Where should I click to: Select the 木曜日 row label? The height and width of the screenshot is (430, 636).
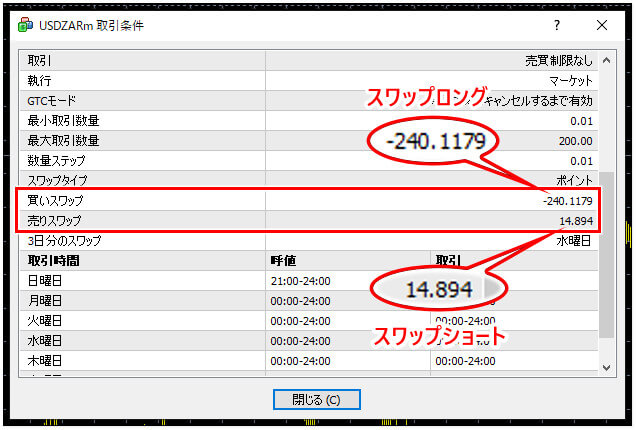coord(45,361)
